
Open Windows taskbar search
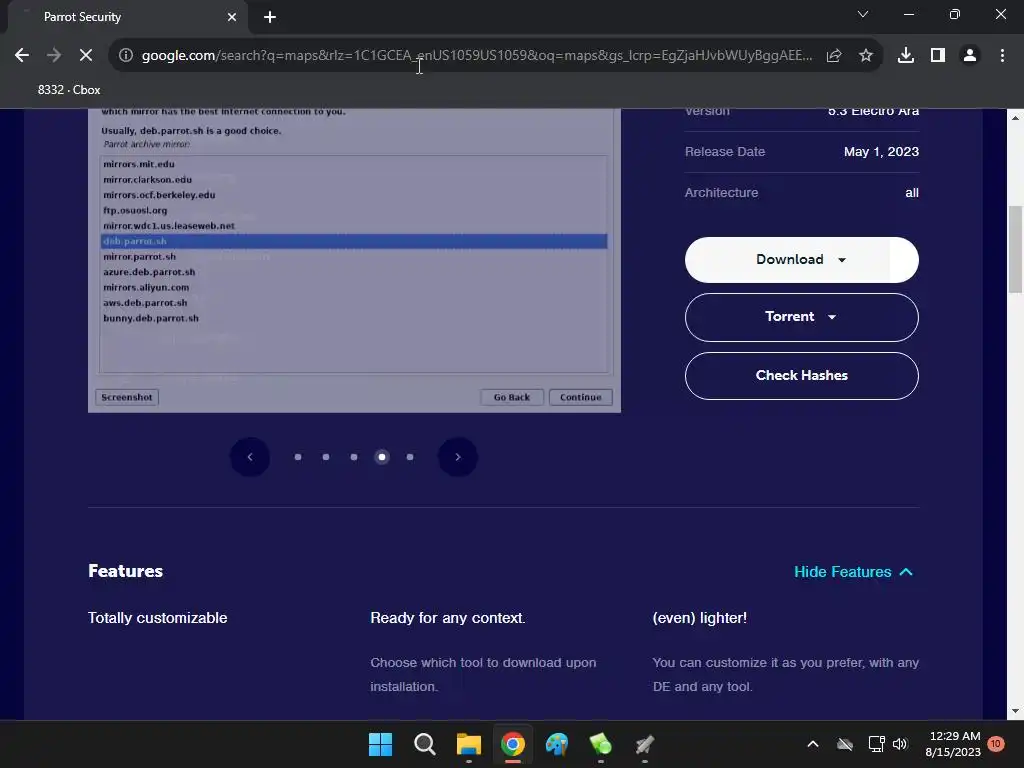tap(424, 744)
